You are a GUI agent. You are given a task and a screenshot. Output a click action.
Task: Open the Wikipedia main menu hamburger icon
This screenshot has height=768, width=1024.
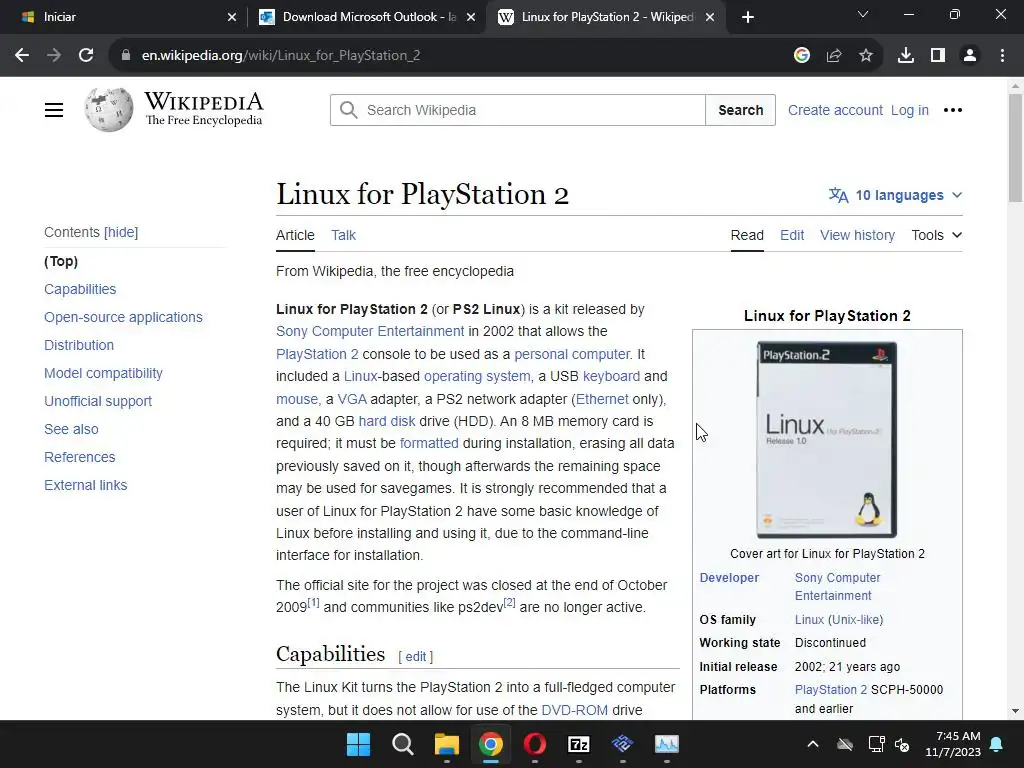[x=54, y=110]
